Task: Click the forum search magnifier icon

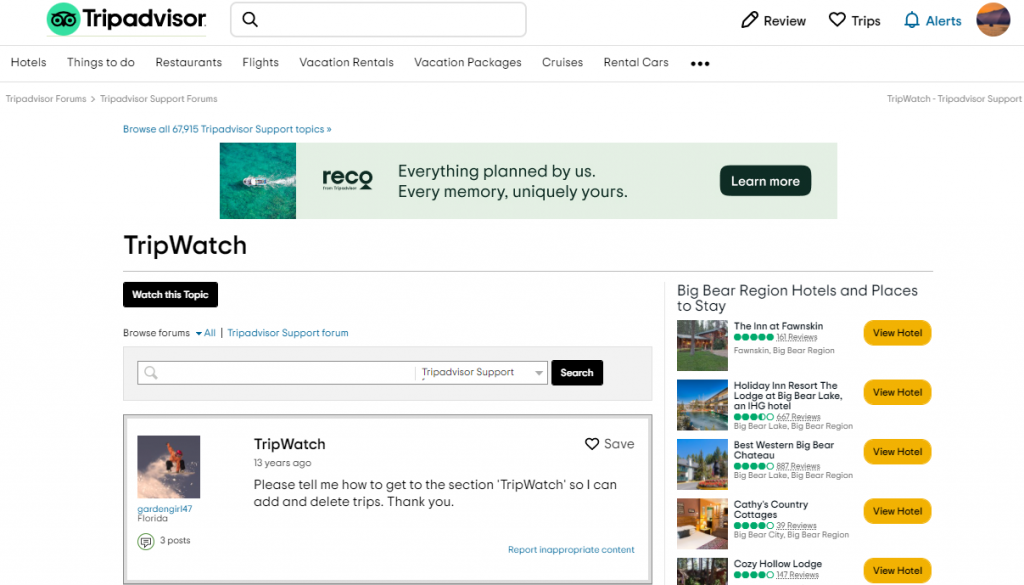Action: tap(151, 372)
